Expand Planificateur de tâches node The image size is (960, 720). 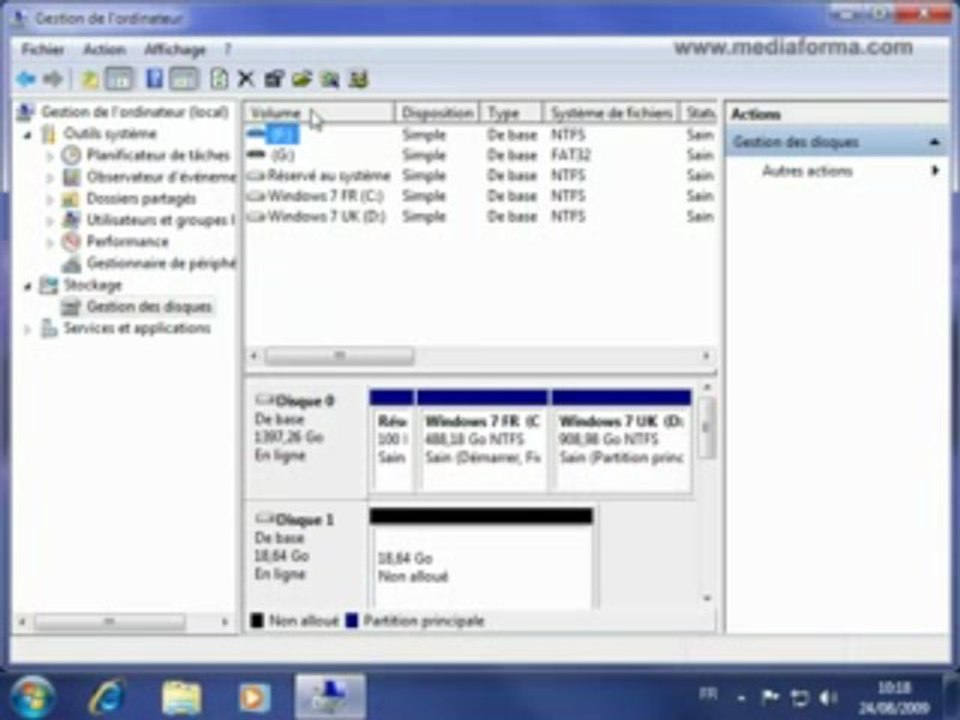click(50, 156)
